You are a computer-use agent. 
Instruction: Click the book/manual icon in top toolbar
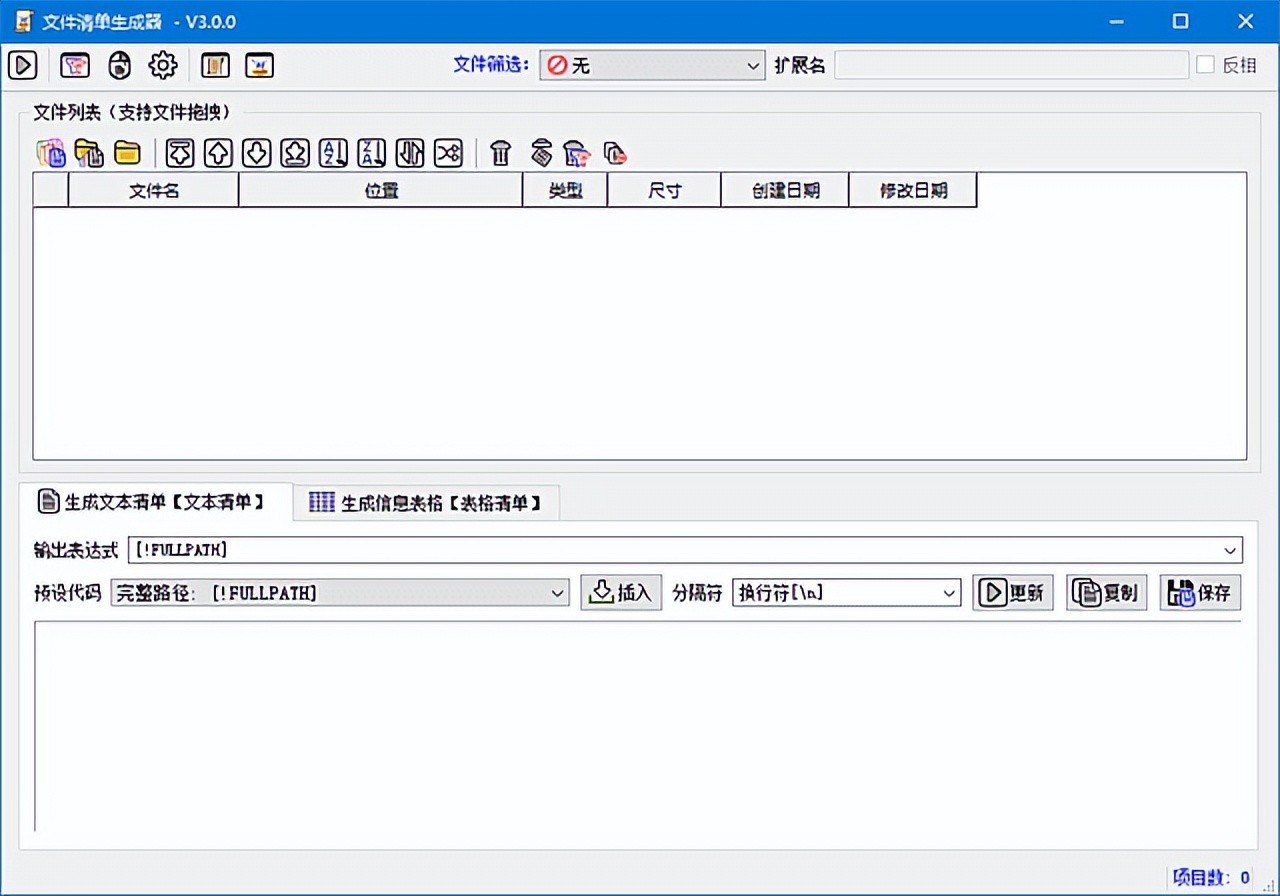(x=215, y=66)
